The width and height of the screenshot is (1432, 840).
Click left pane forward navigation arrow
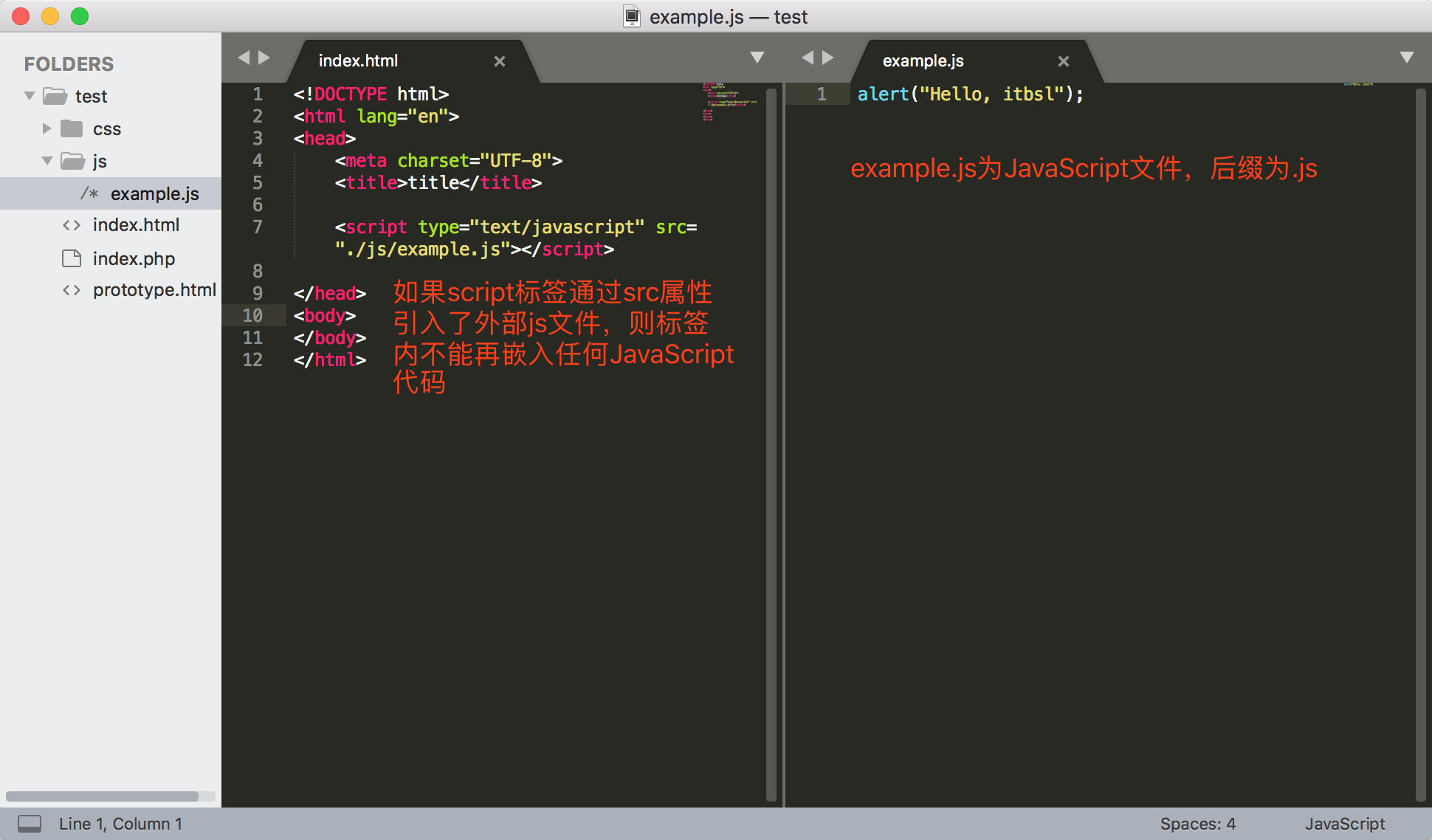pos(264,58)
